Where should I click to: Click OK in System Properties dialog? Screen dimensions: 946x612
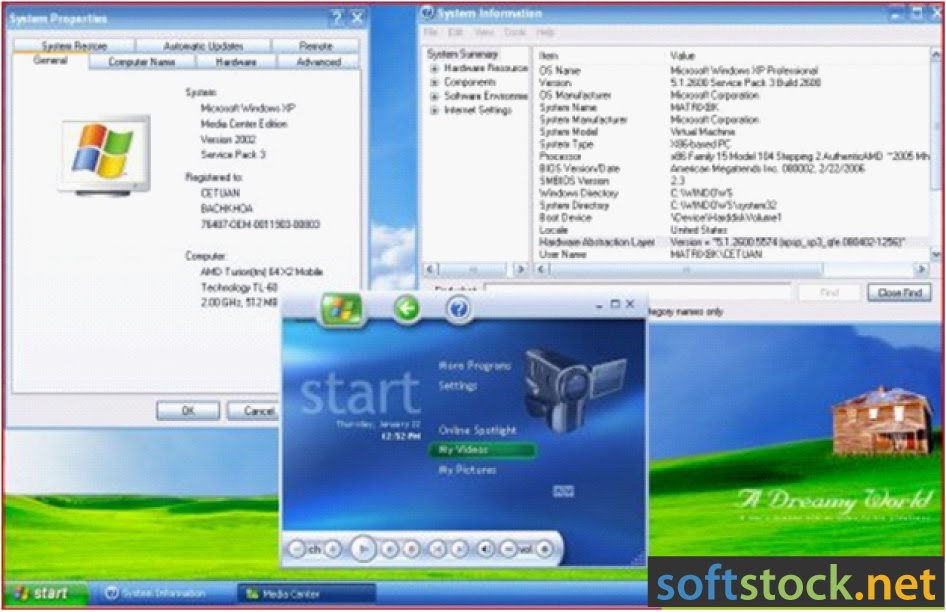[188, 411]
